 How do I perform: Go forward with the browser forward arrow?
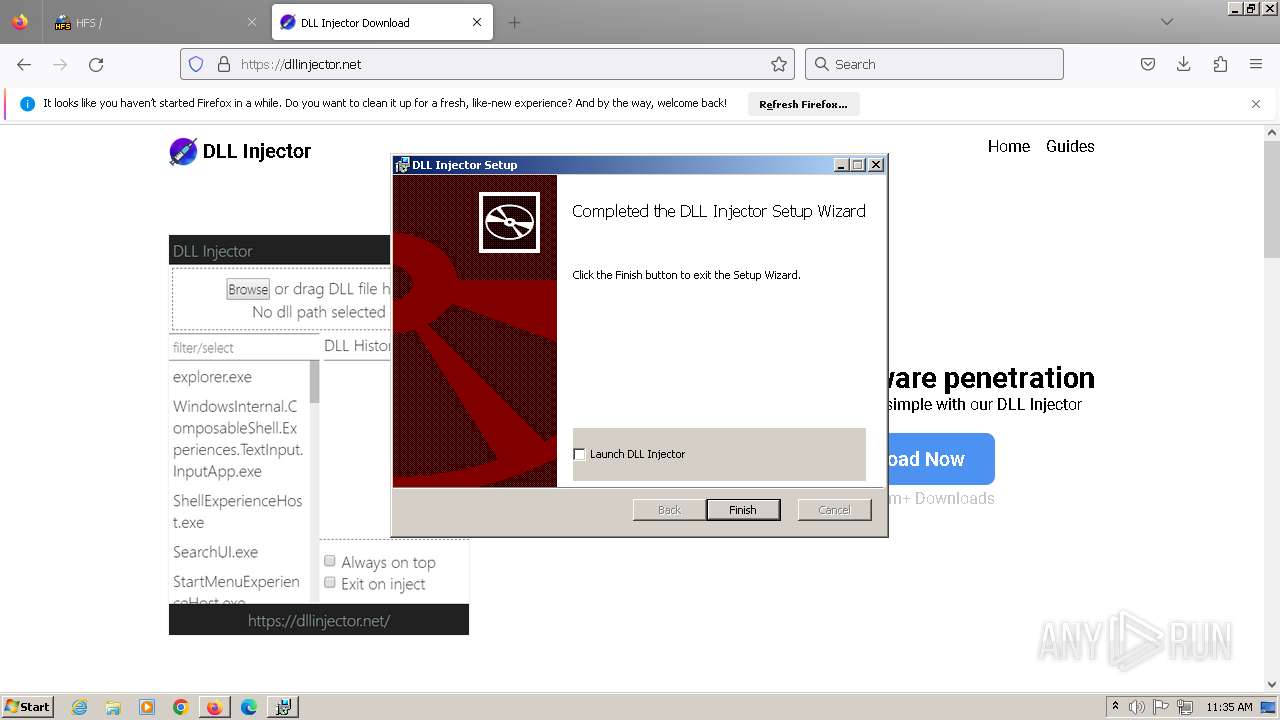60,64
